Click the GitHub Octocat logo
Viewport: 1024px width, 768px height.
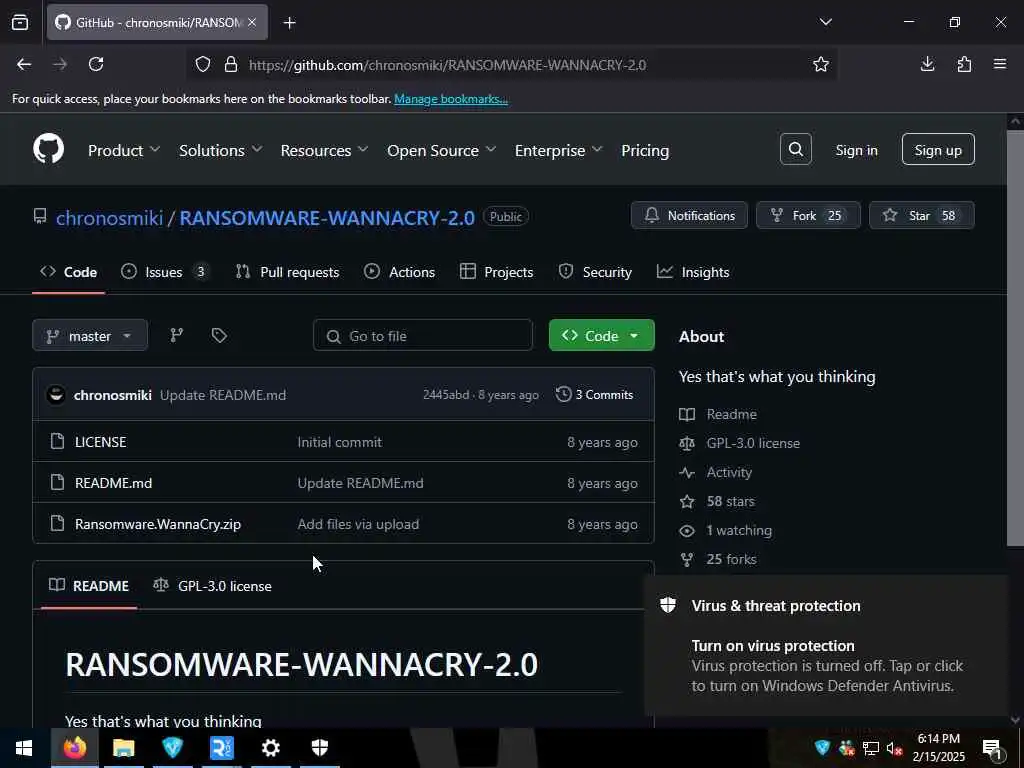pos(49,149)
